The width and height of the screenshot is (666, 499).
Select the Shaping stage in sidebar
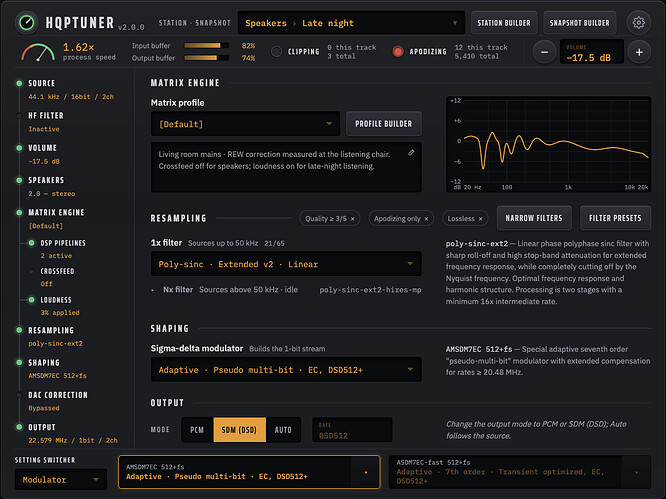pos(44,363)
